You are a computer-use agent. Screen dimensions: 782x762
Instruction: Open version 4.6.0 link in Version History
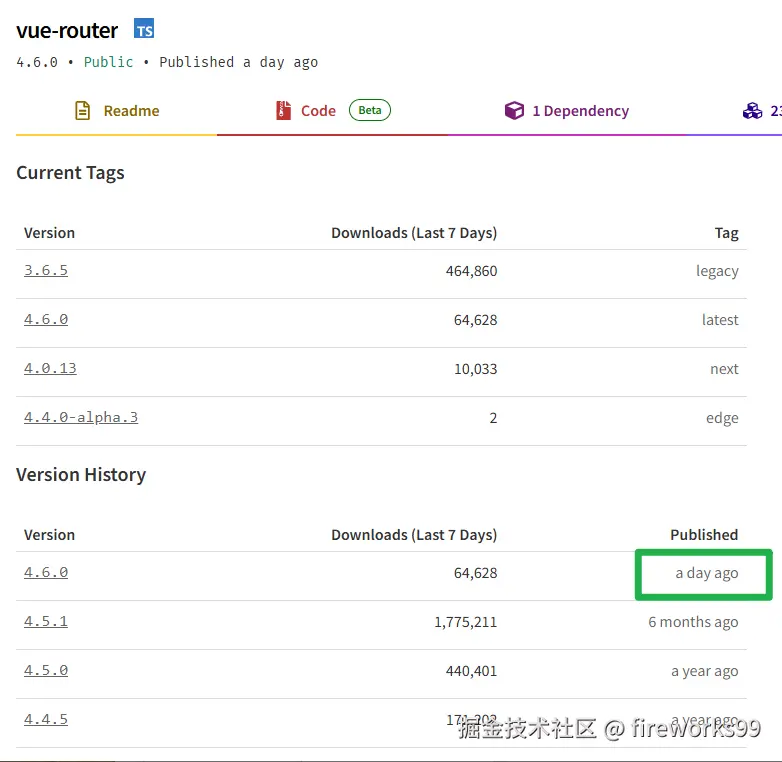(x=46, y=572)
